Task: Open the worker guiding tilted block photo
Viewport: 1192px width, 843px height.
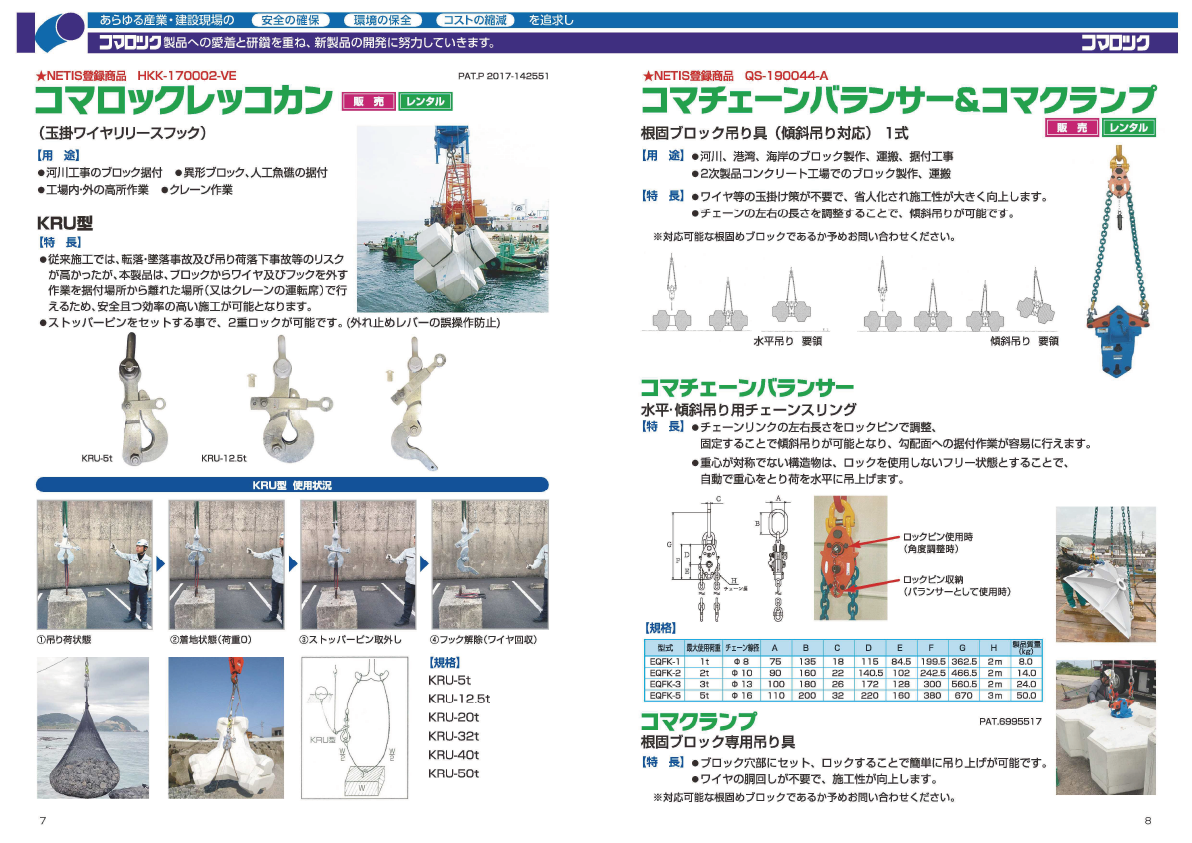Action: point(1106,575)
